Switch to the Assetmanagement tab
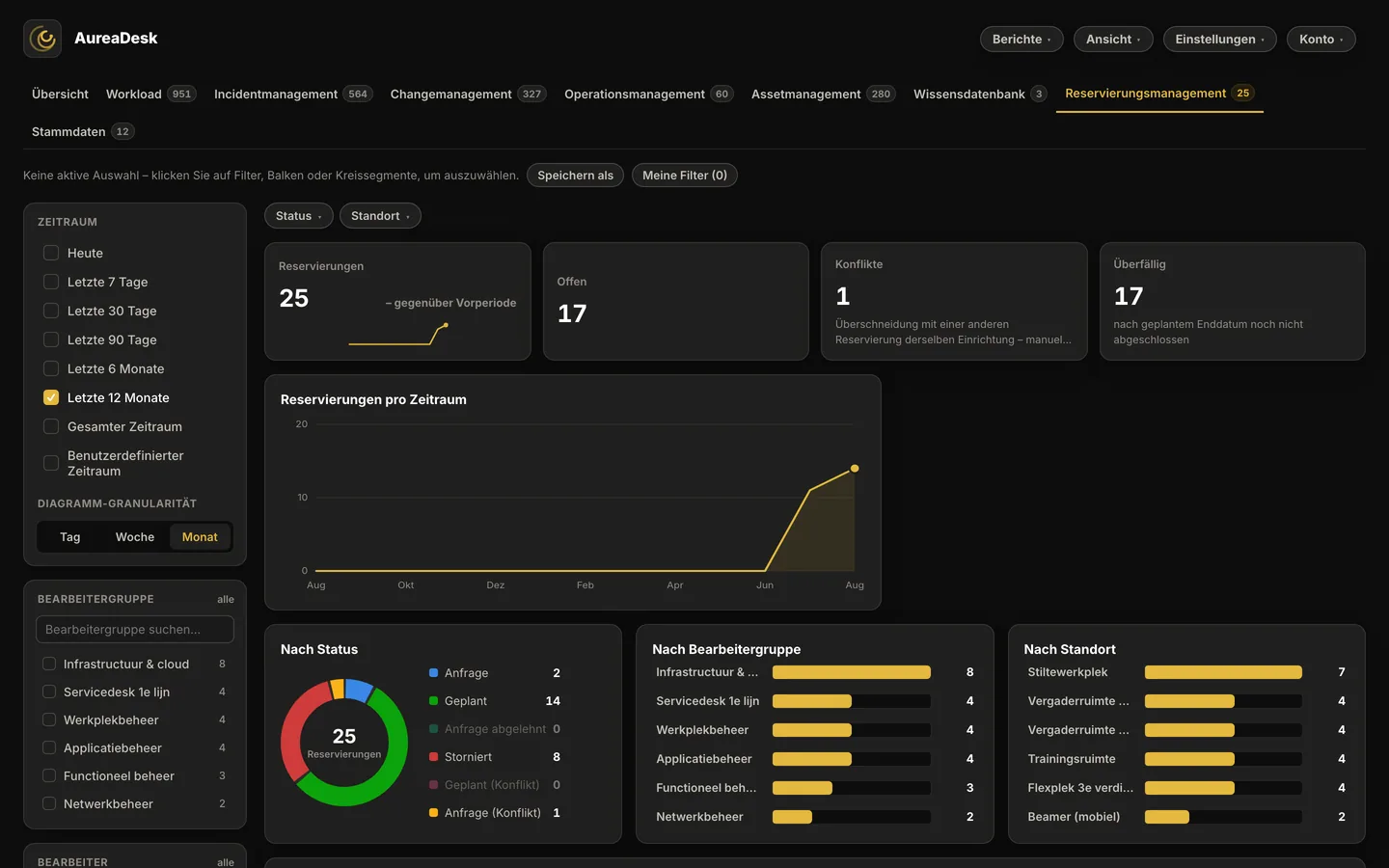This screenshot has width=1389, height=868. (824, 94)
